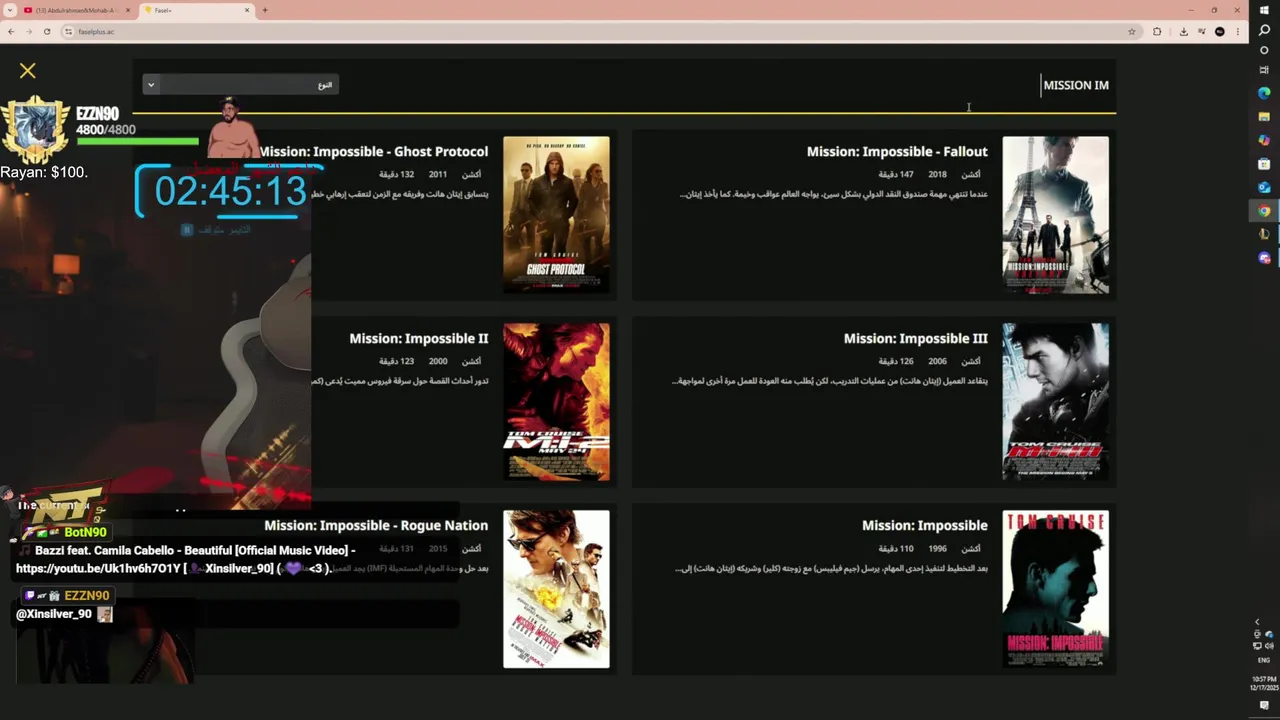Click the 02:45:13 stream timer overlay
Screen dimensions: 1280x720
click(230, 191)
